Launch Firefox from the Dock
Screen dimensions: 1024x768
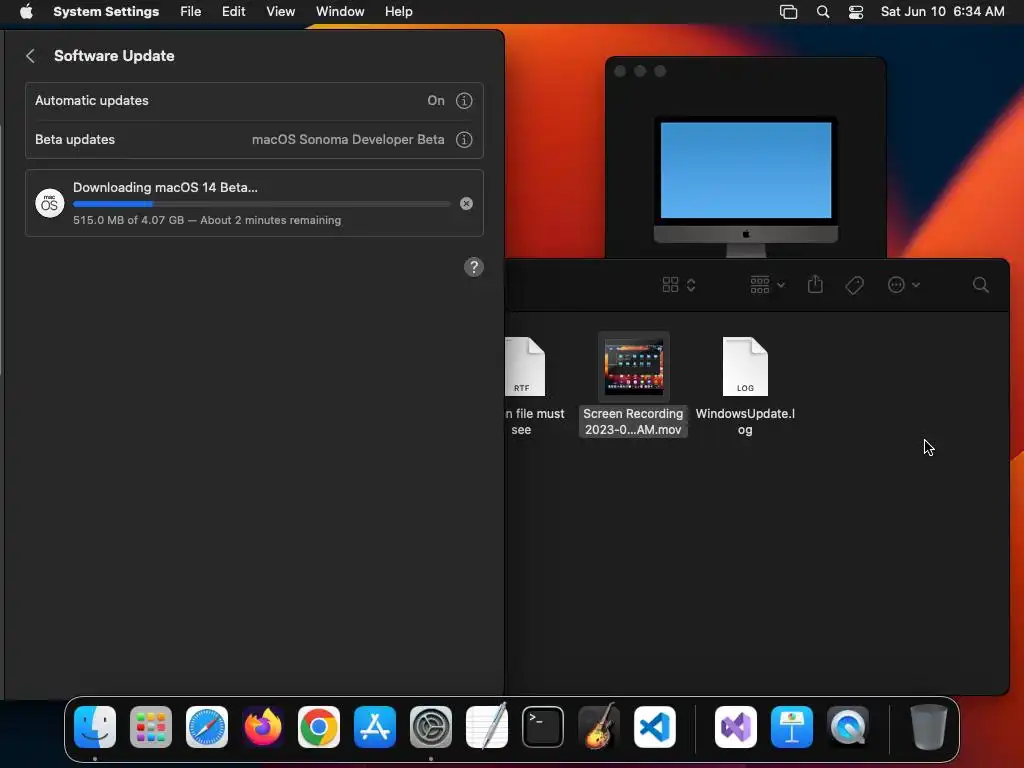click(x=263, y=727)
